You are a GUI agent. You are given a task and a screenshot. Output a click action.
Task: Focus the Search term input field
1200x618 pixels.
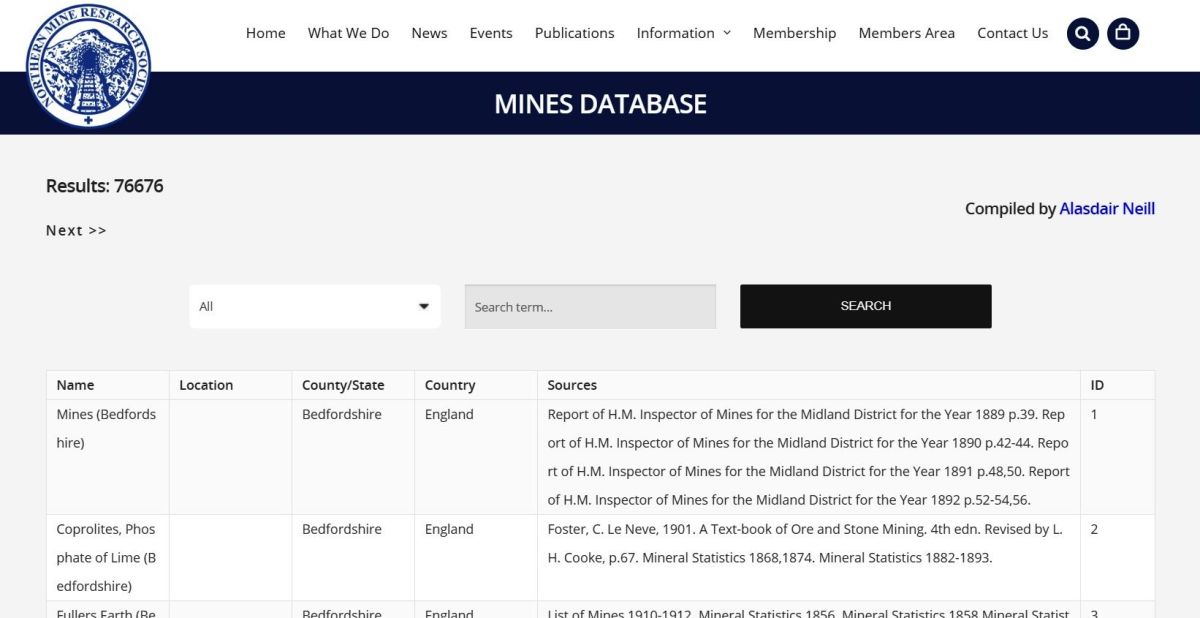coord(590,307)
